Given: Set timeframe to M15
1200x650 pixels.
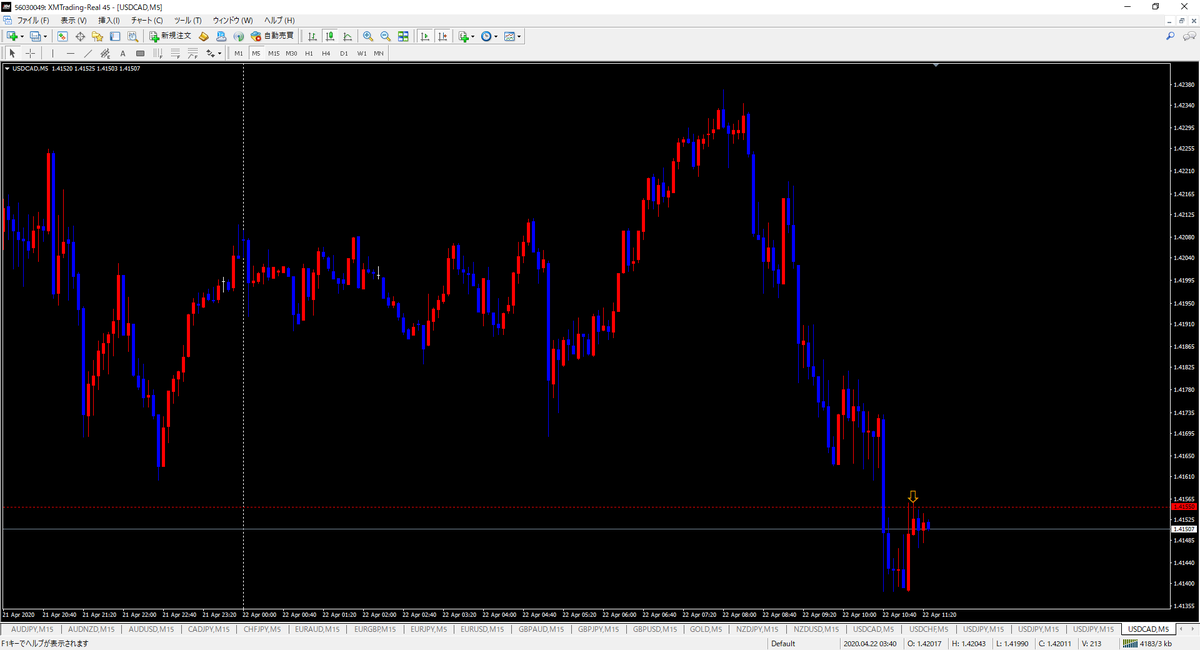Looking at the screenshot, I should 273,53.
